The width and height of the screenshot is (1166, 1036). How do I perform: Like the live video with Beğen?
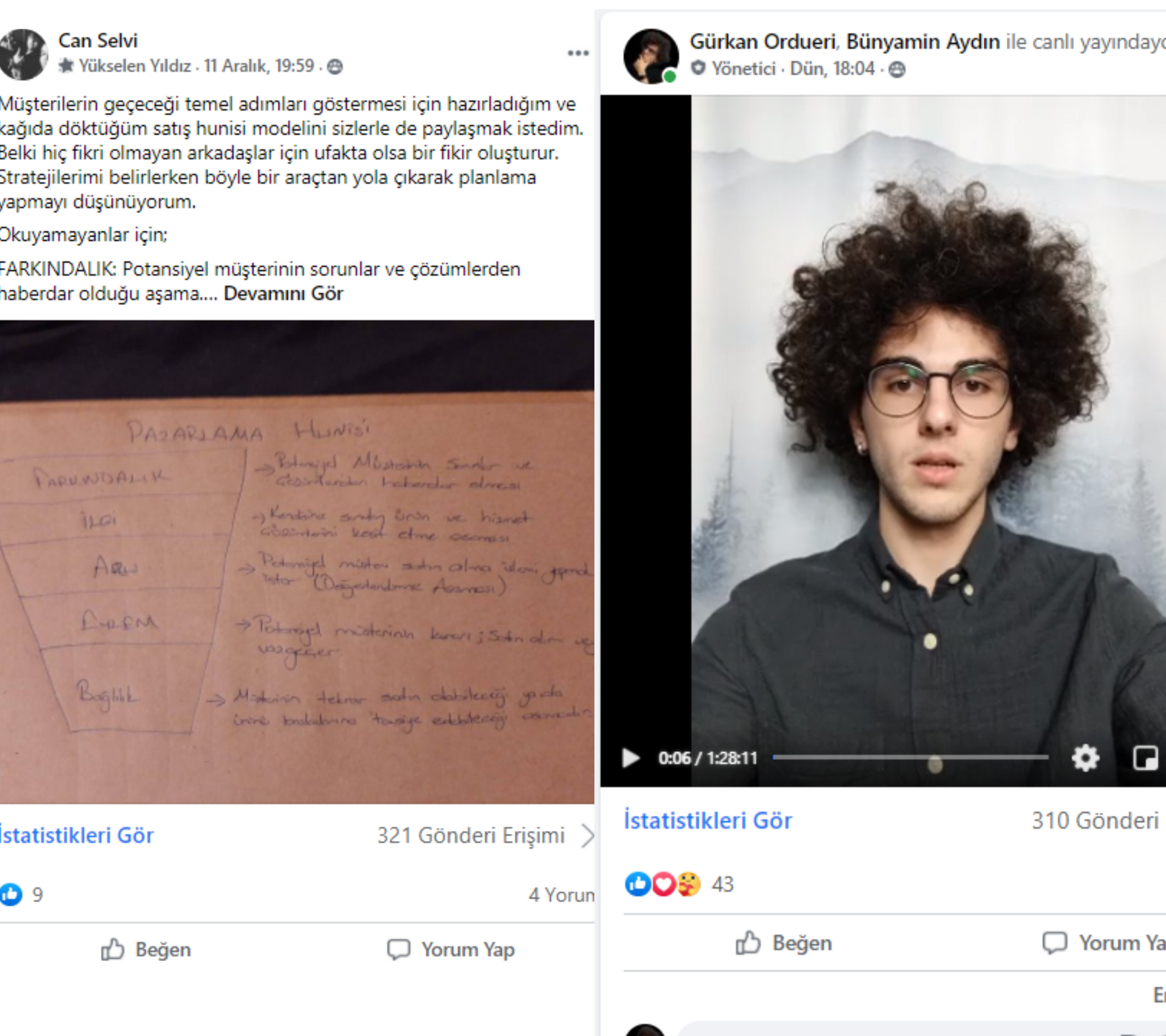pyautogui.click(x=784, y=942)
